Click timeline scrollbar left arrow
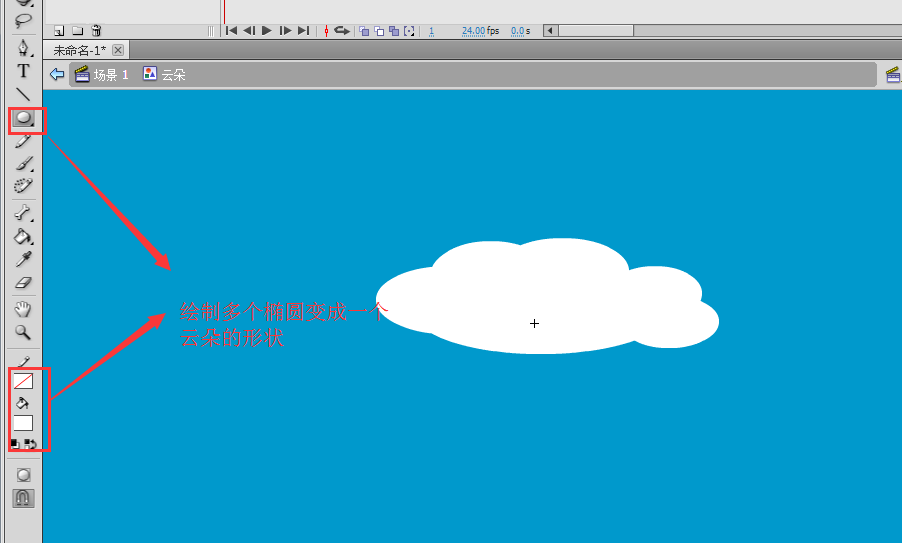The image size is (902, 543). click(551, 30)
